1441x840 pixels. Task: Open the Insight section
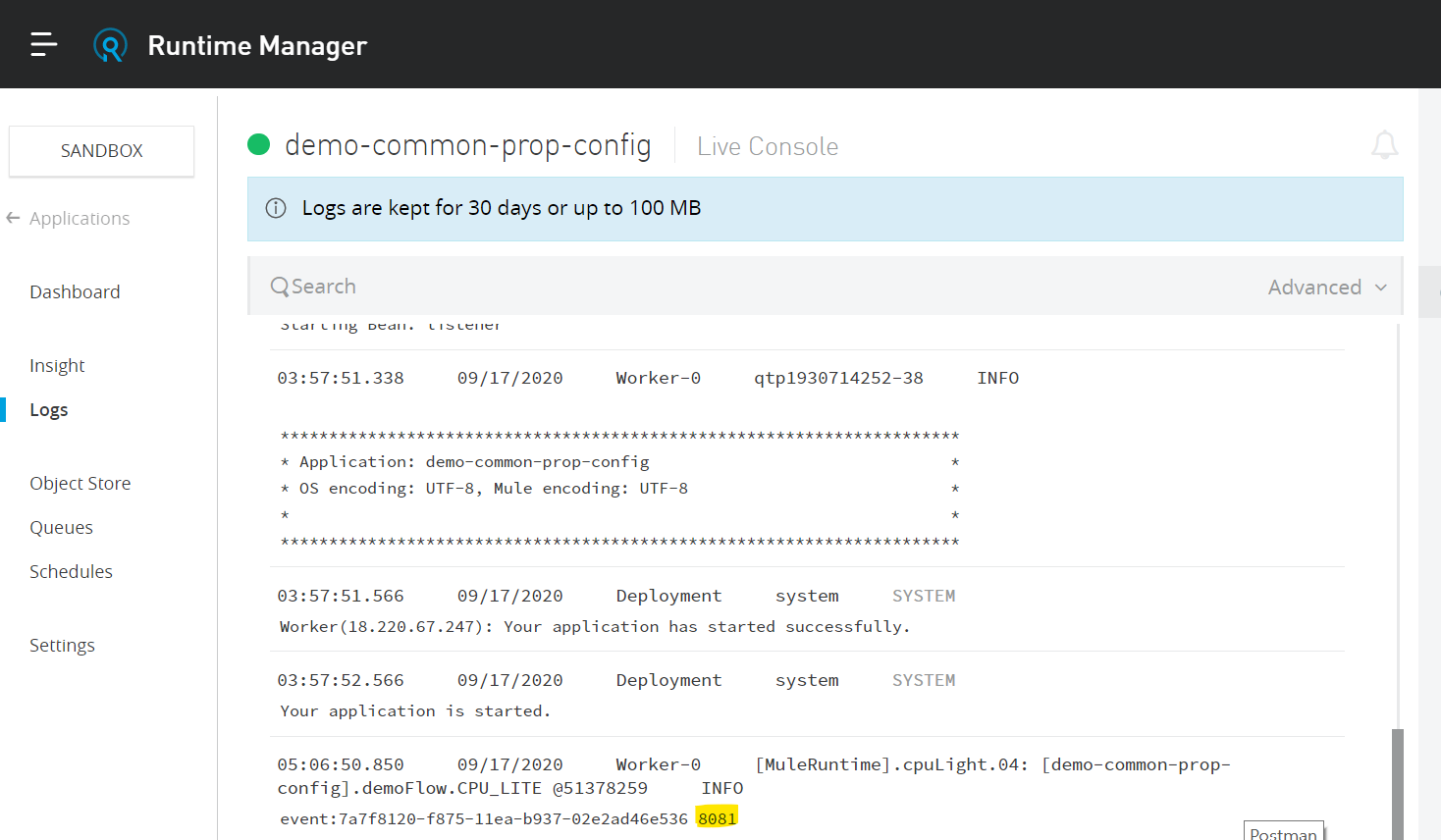coord(57,365)
